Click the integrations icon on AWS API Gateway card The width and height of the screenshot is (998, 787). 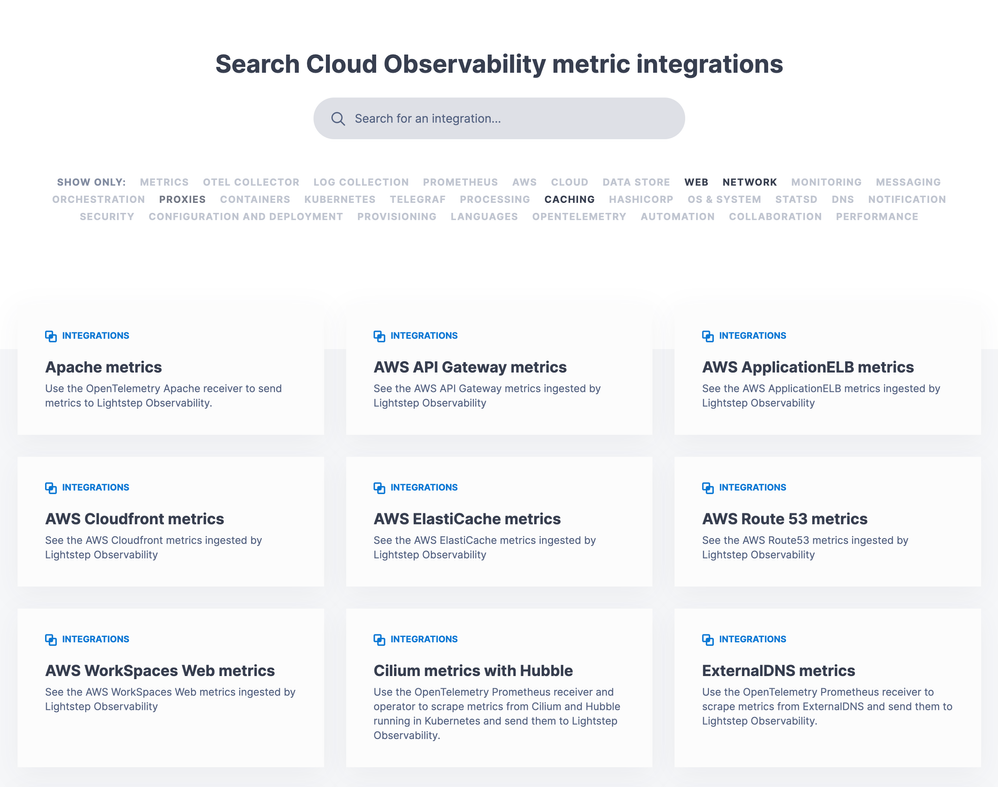pyautogui.click(x=379, y=336)
